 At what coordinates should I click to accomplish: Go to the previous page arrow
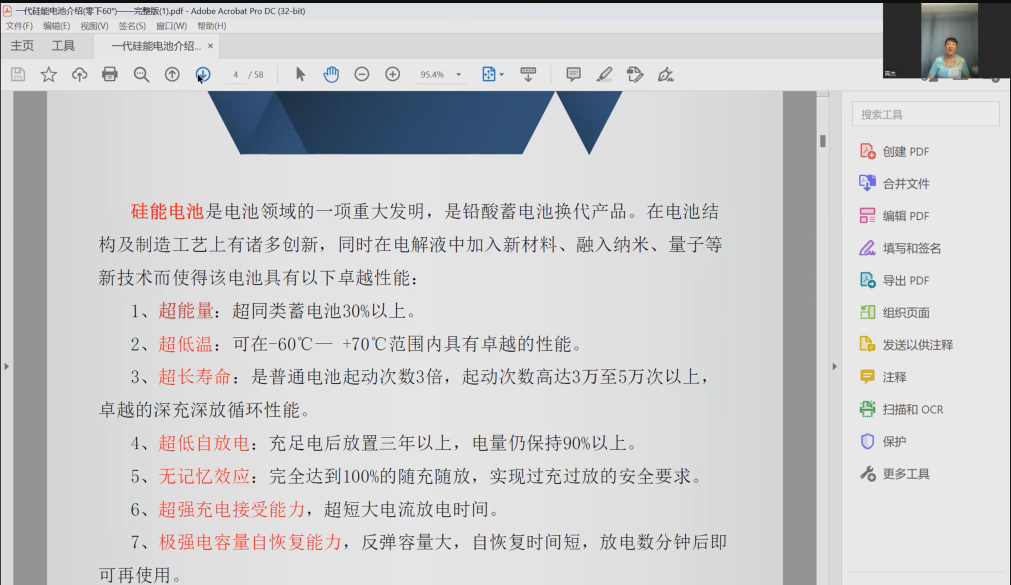(x=172, y=74)
